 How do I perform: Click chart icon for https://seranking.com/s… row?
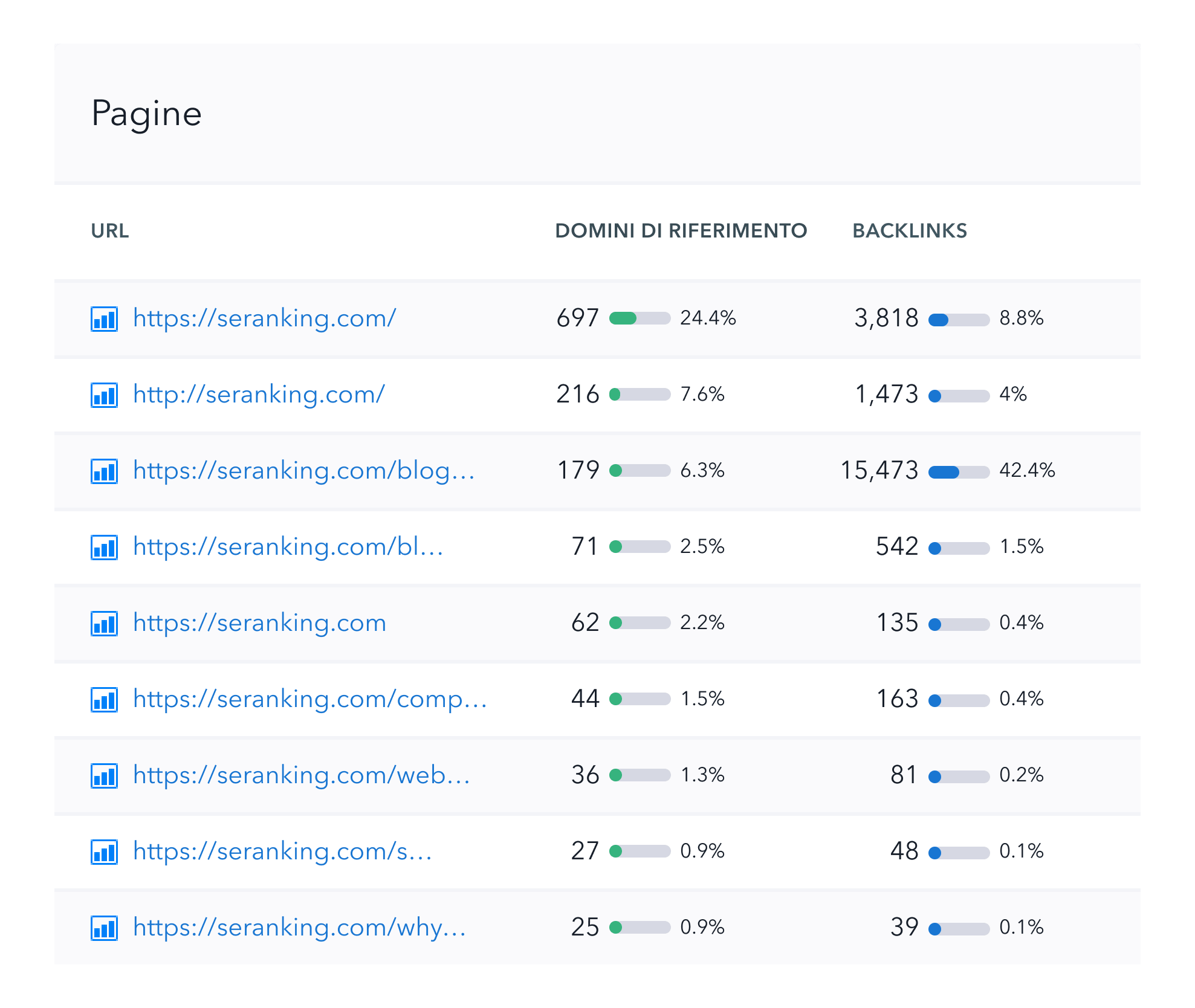click(104, 851)
